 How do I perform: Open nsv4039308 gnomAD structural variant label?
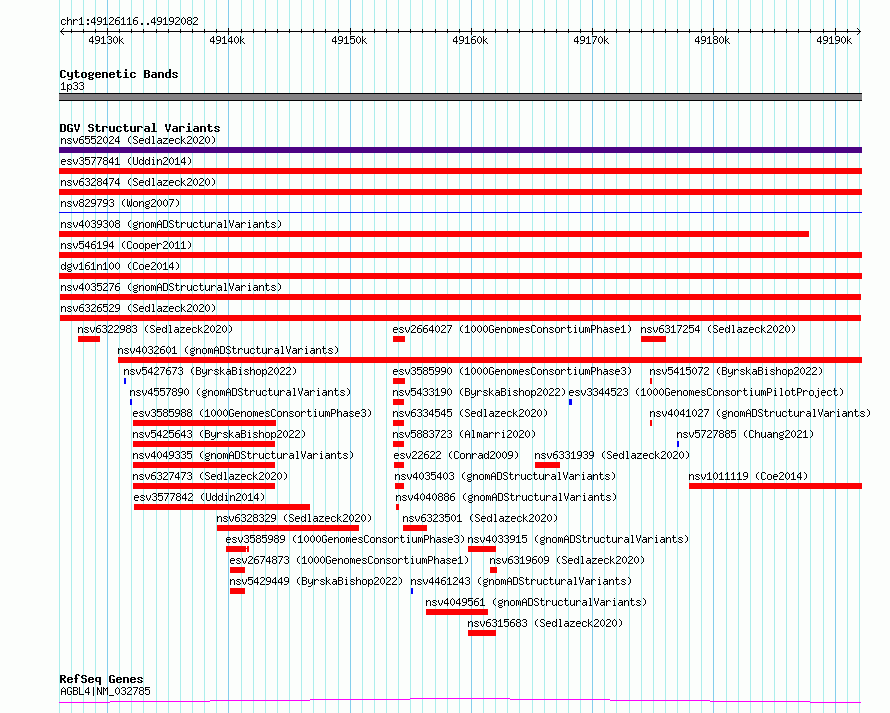[x=171, y=224]
